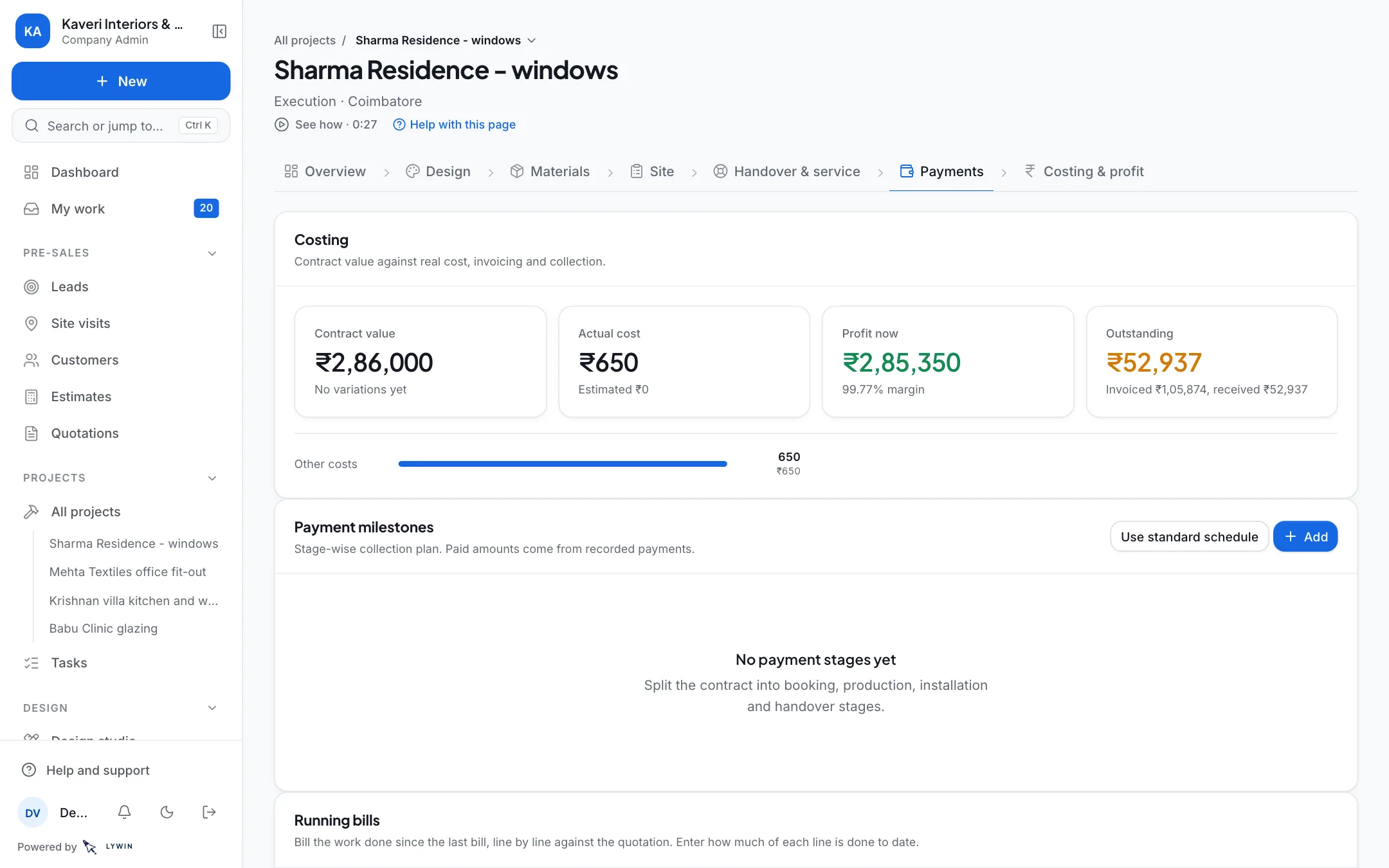The width and height of the screenshot is (1389, 868).
Task: Click Use standard schedule button
Action: (x=1190, y=537)
